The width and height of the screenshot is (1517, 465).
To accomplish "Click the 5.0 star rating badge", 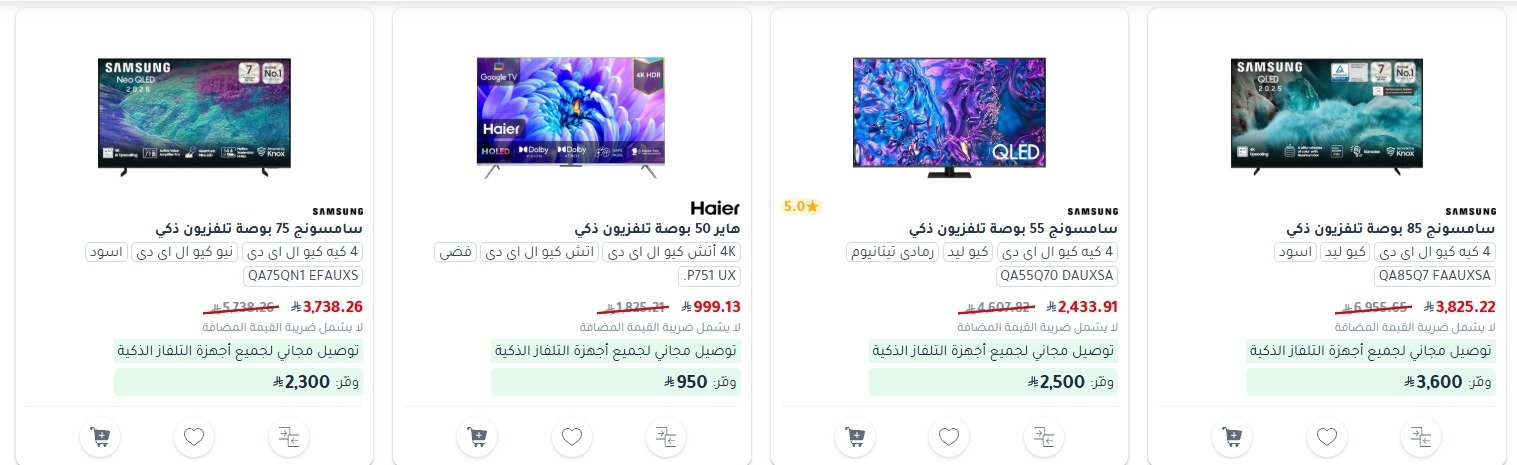I will coord(801,207).
